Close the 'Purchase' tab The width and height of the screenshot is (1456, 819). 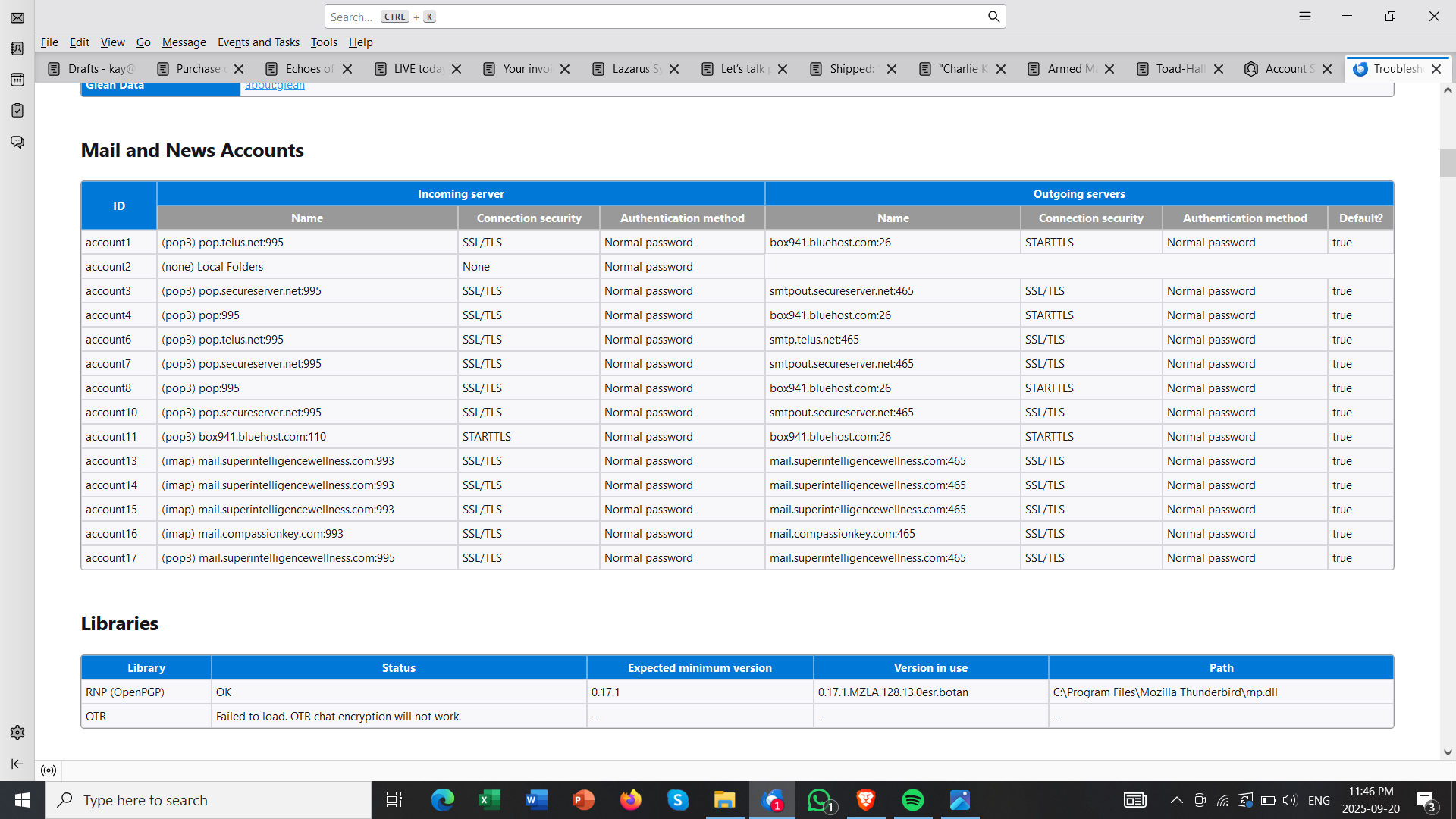pyautogui.click(x=239, y=69)
